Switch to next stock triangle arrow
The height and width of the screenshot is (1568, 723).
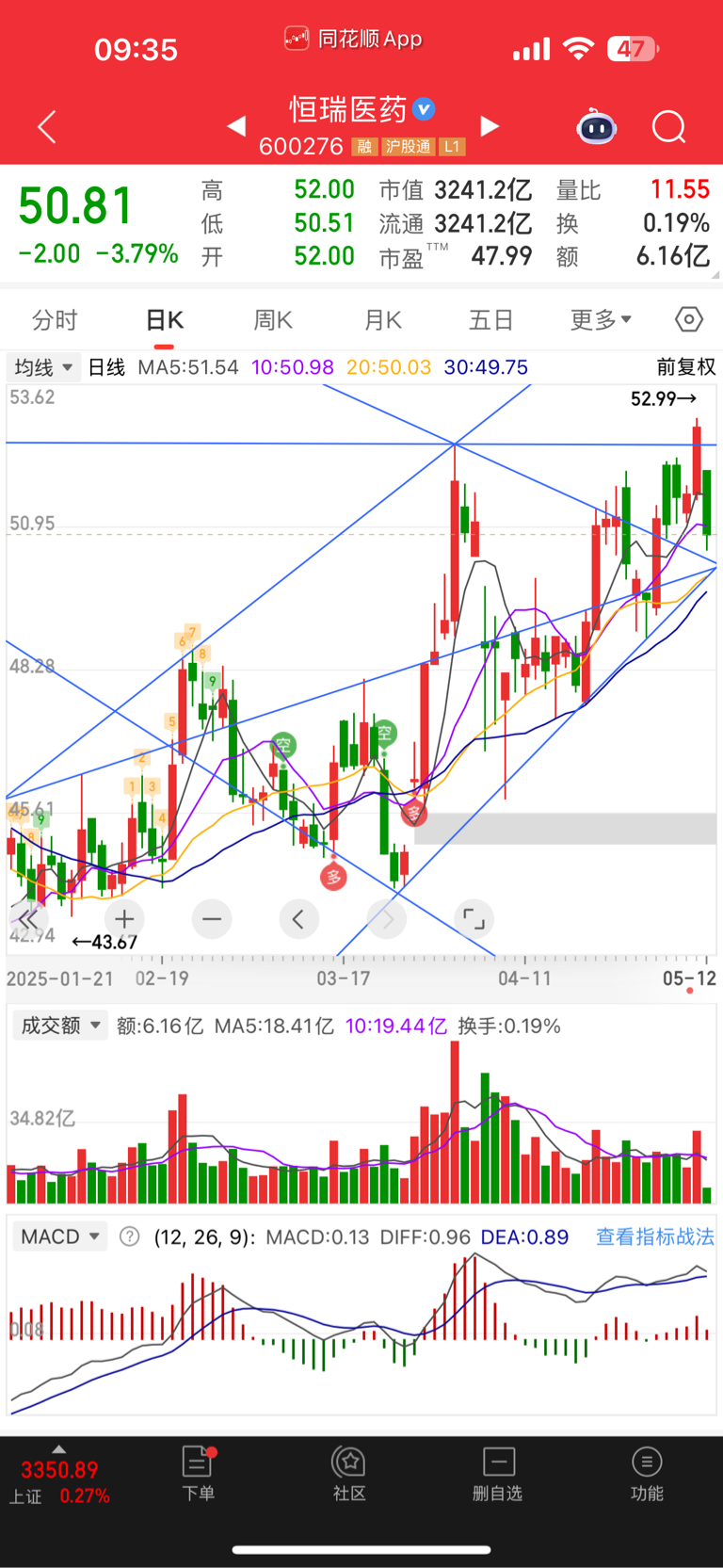(490, 126)
